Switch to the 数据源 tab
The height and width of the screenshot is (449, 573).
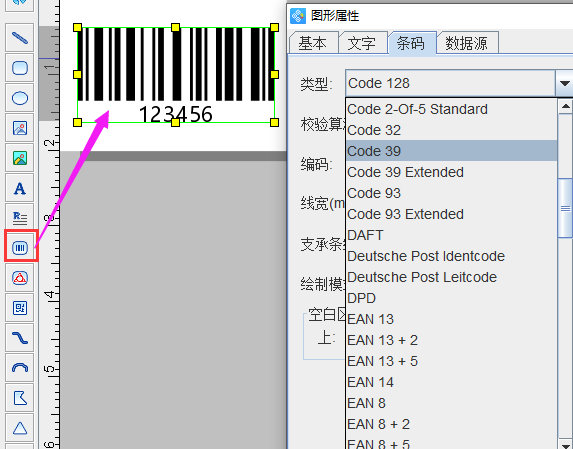(x=467, y=43)
